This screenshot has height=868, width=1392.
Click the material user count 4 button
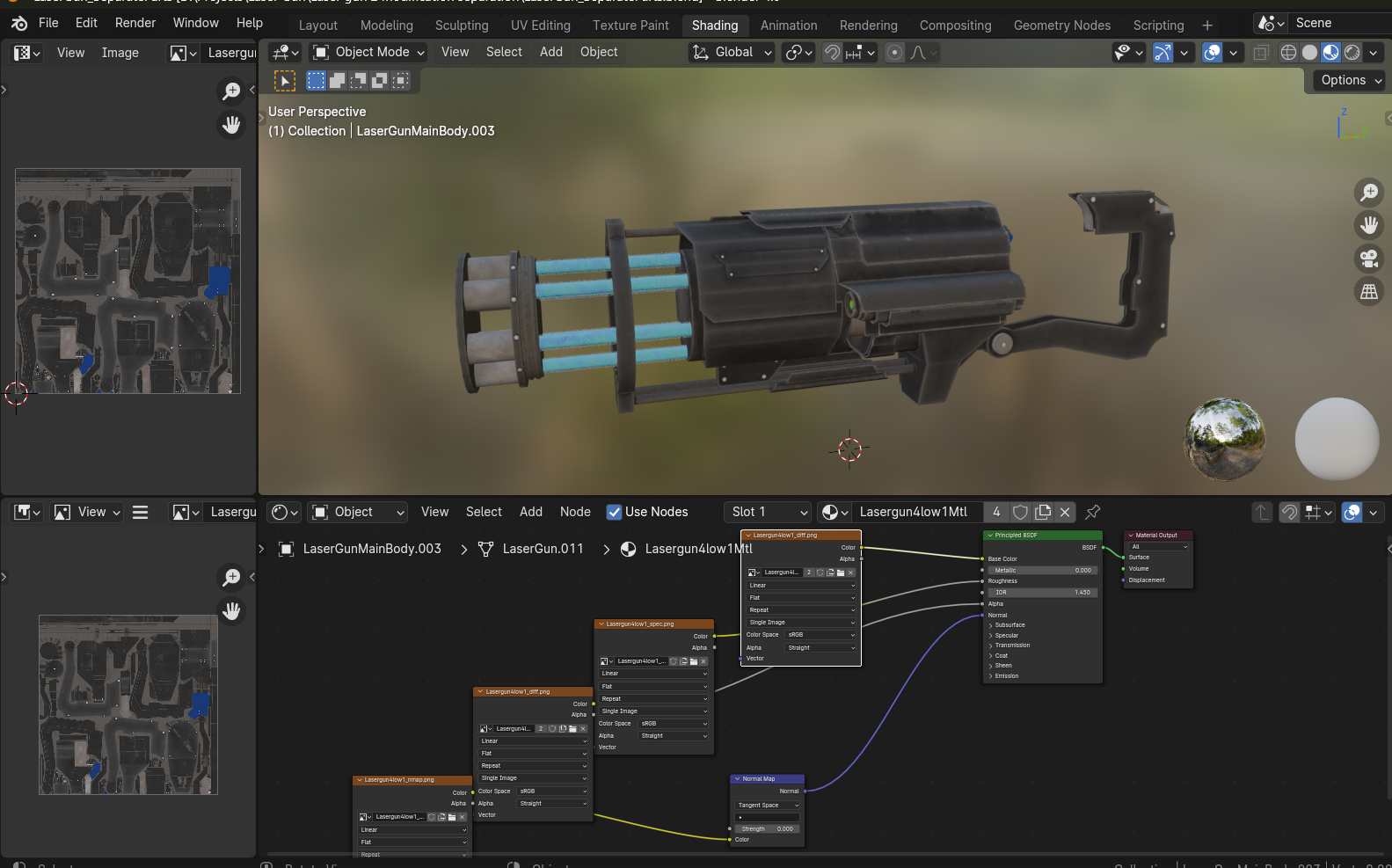tap(995, 512)
